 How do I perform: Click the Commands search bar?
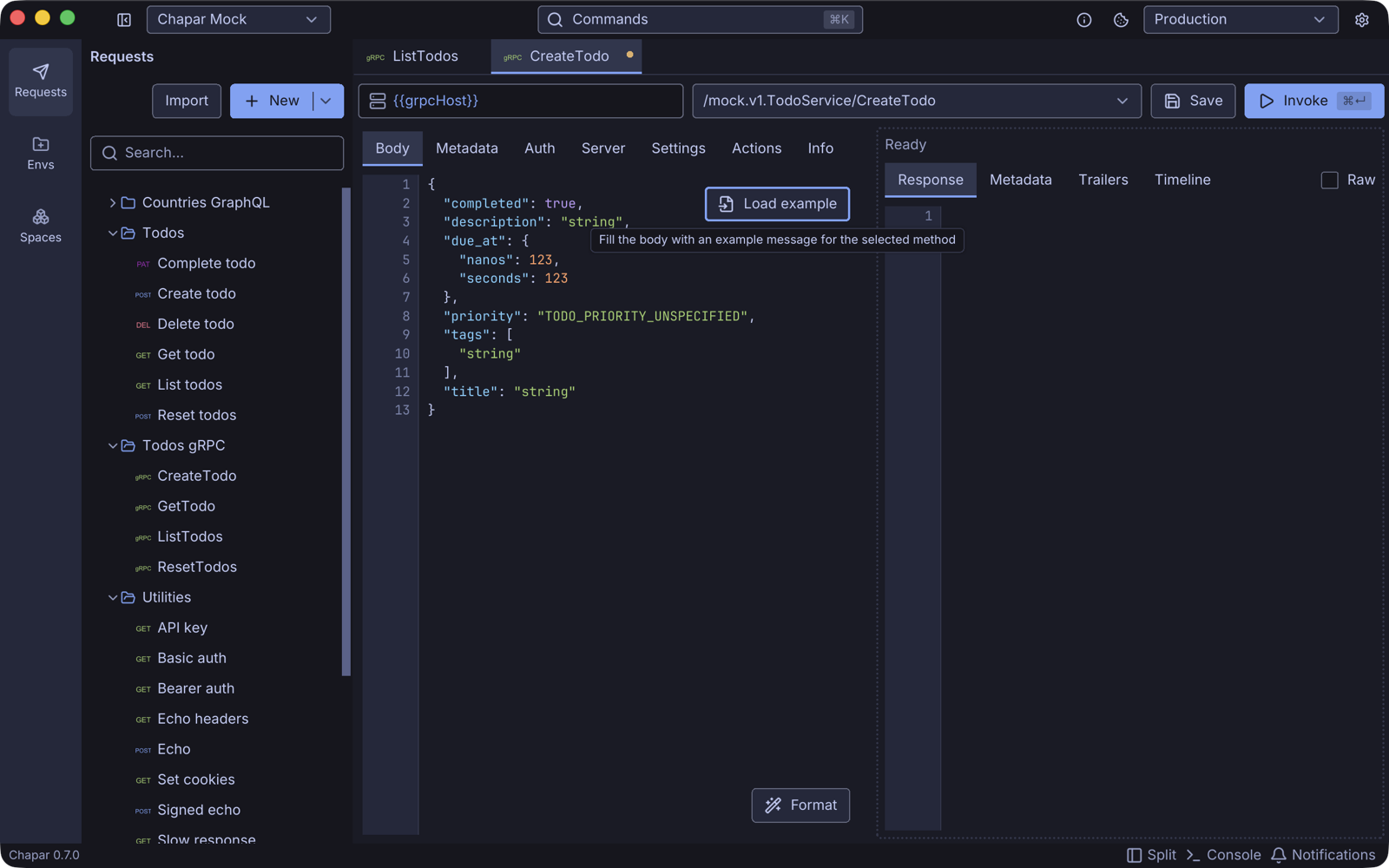point(701,19)
